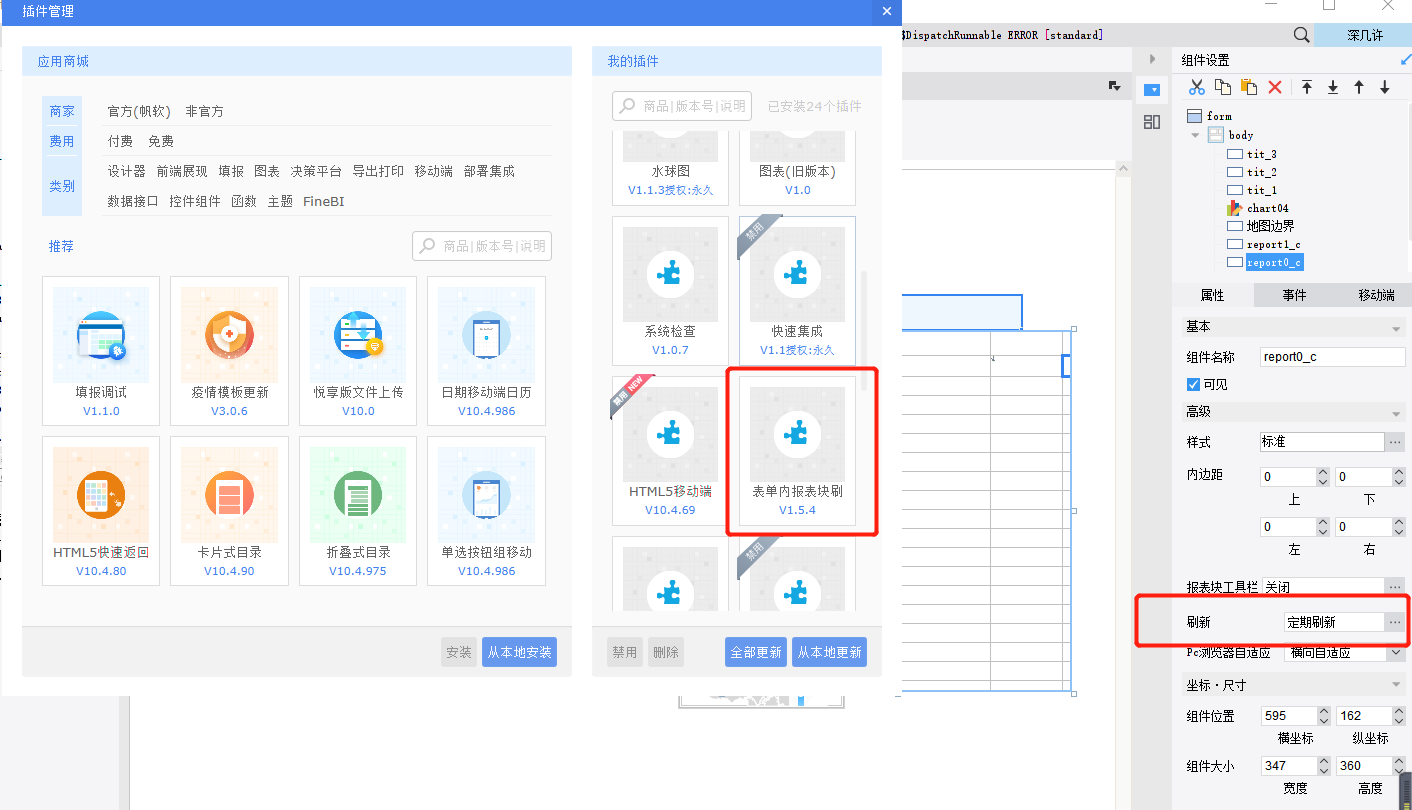1412x810 pixels.
Task: Toggle the 可见 visible checkbox
Action: [x=1193, y=384]
